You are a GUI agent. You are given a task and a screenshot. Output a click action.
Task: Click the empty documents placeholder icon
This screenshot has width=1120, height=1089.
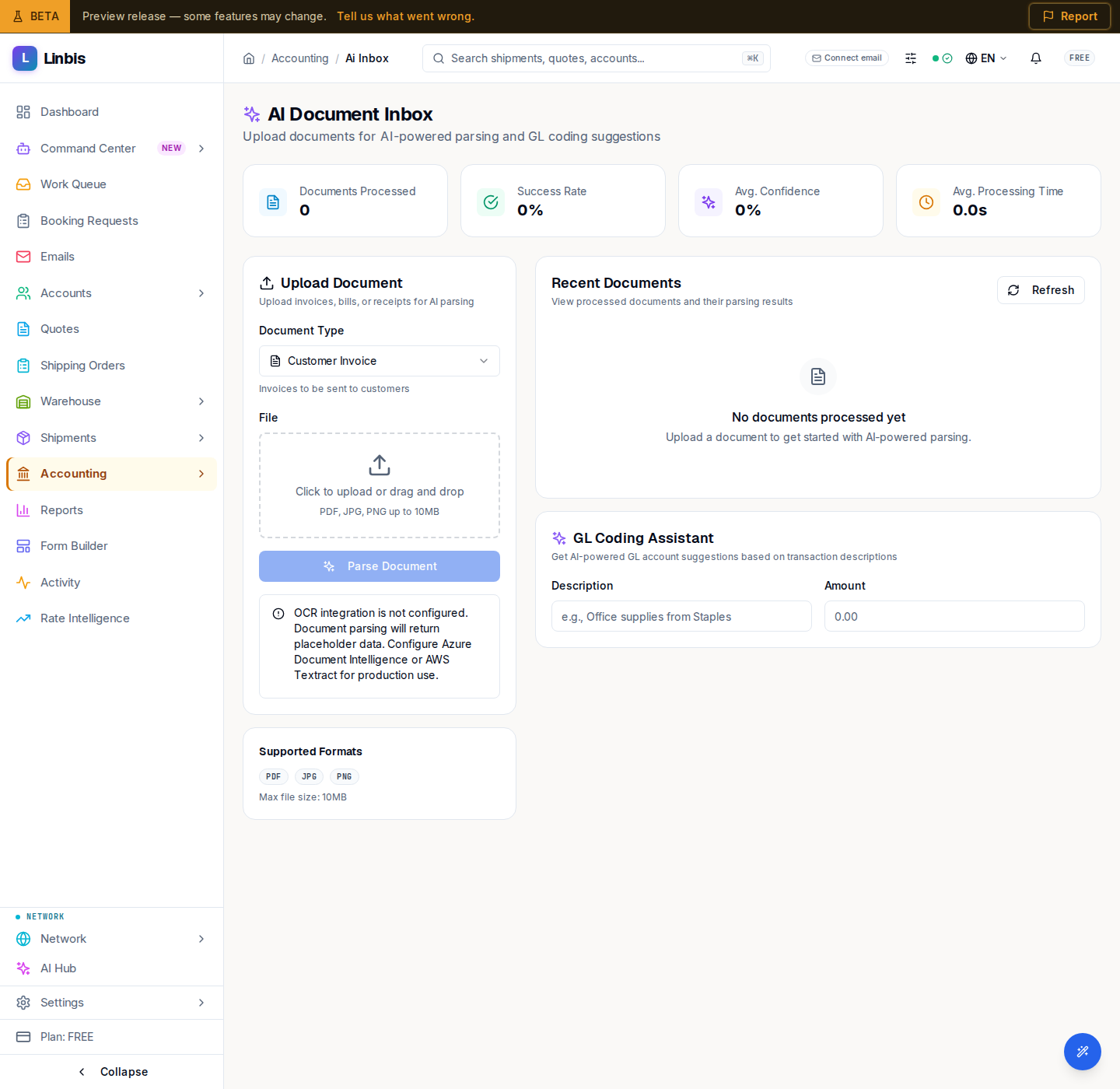818,376
